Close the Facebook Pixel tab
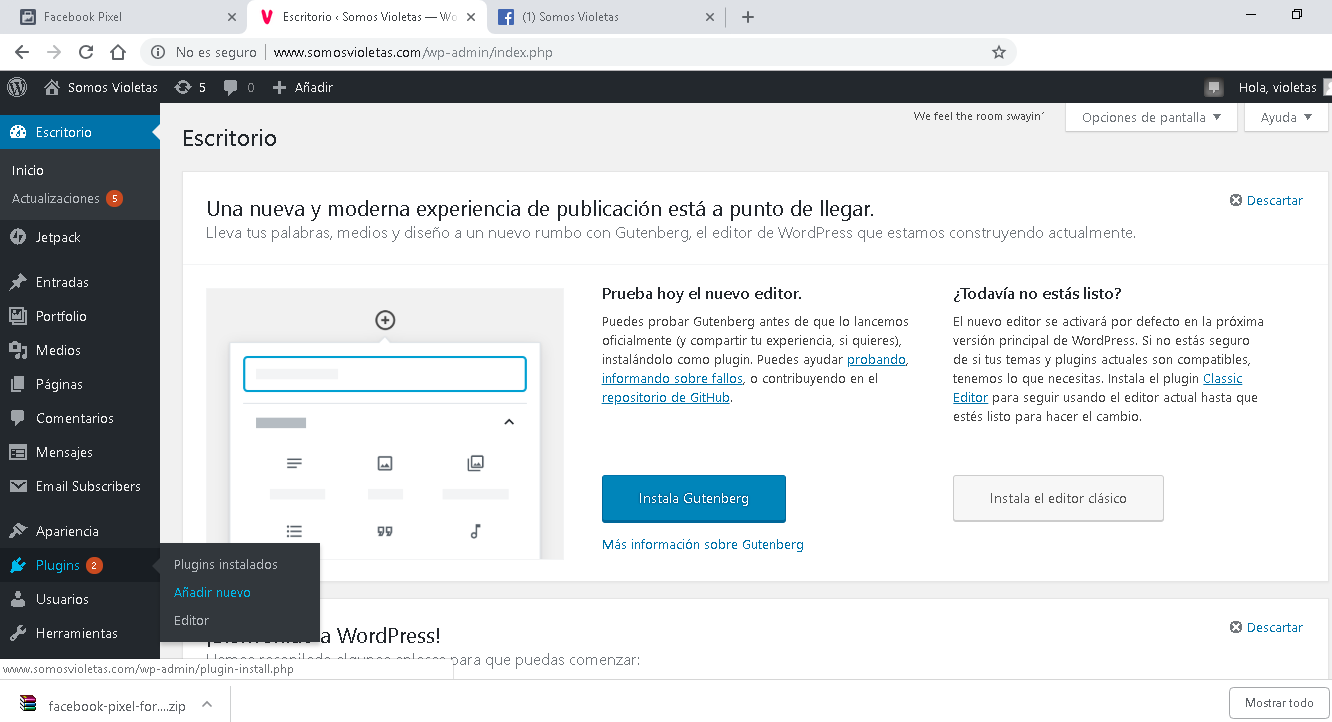This screenshot has height=722, width=1332. click(x=232, y=17)
